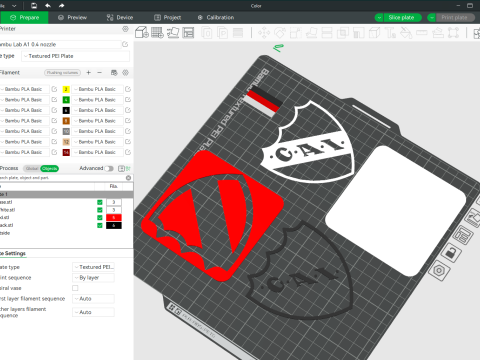This screenshot has height=360, width=480.
Task: Select the Scale tool
Action: click(x=295, y=33)
